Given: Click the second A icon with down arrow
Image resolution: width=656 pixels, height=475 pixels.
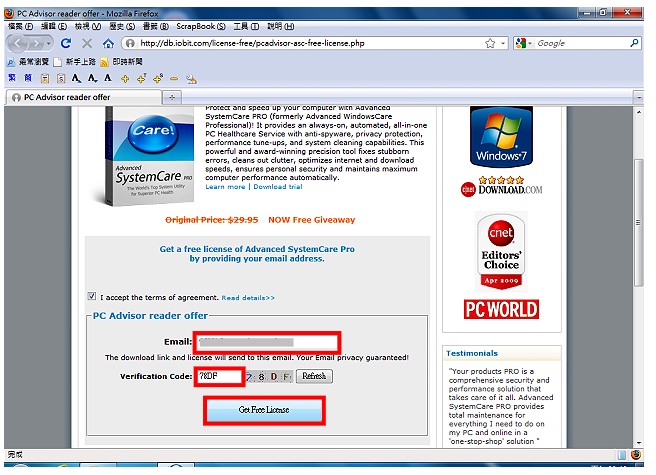Looking at the screenshot, I should click(x=92, y=78).
